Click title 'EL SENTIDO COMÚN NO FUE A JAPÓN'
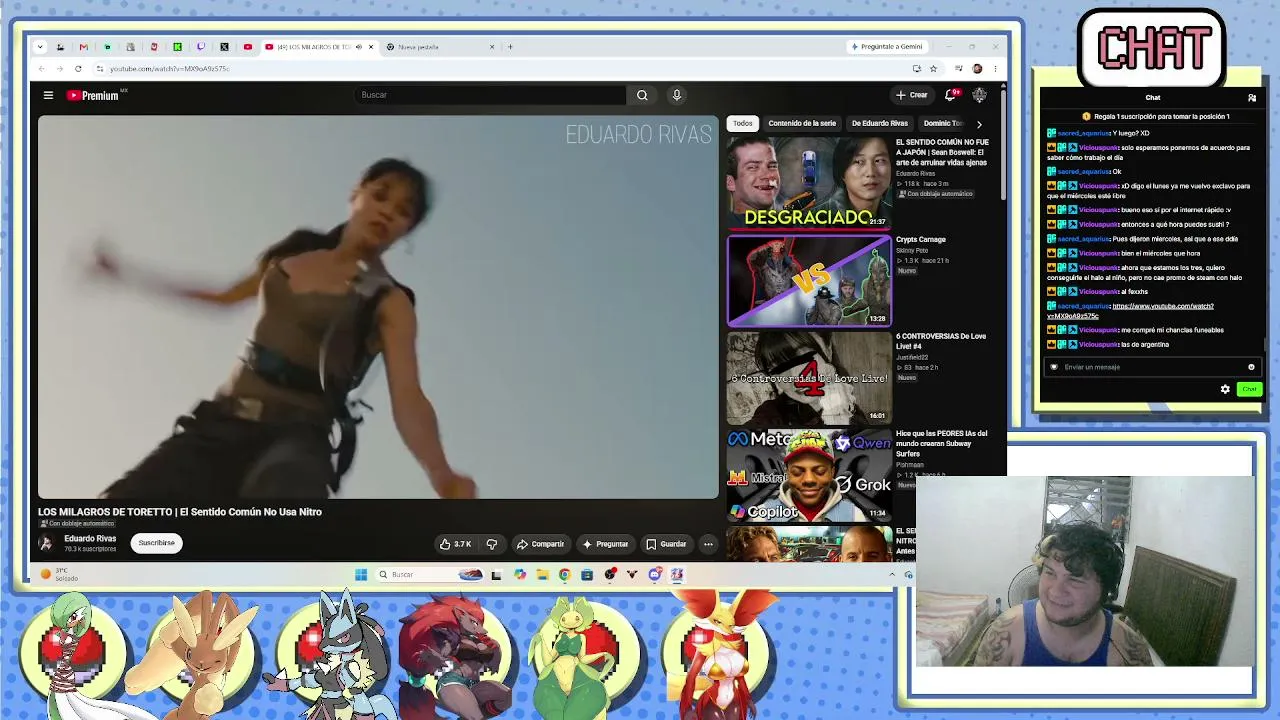 tap(942, 152)
